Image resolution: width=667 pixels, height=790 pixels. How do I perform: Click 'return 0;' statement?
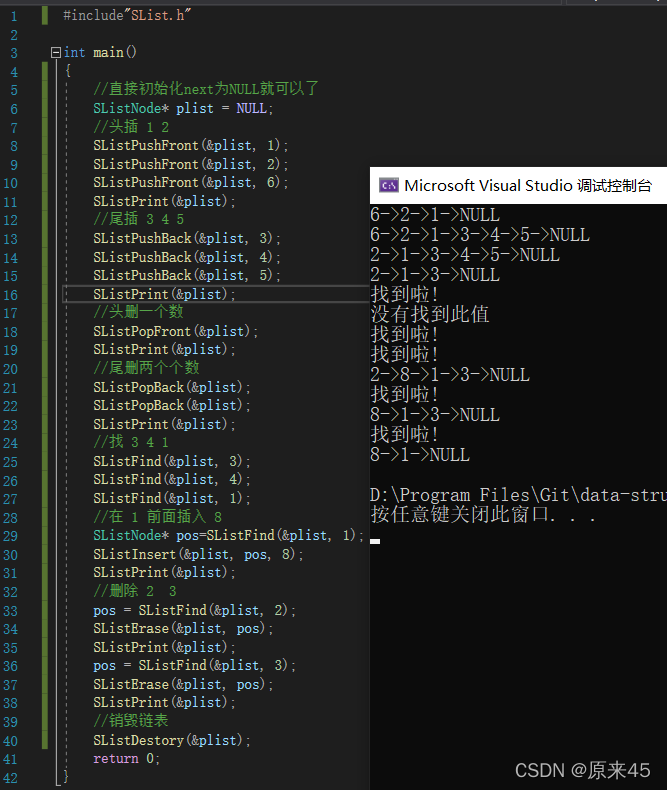(x=126, y=759)
